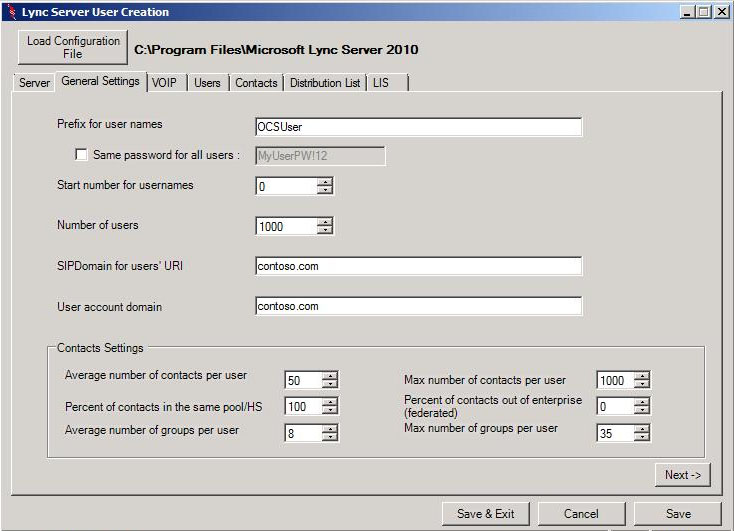Click the configuration path C:\Program Files\Microsoft Lync Server 2010

click(276, 50)
